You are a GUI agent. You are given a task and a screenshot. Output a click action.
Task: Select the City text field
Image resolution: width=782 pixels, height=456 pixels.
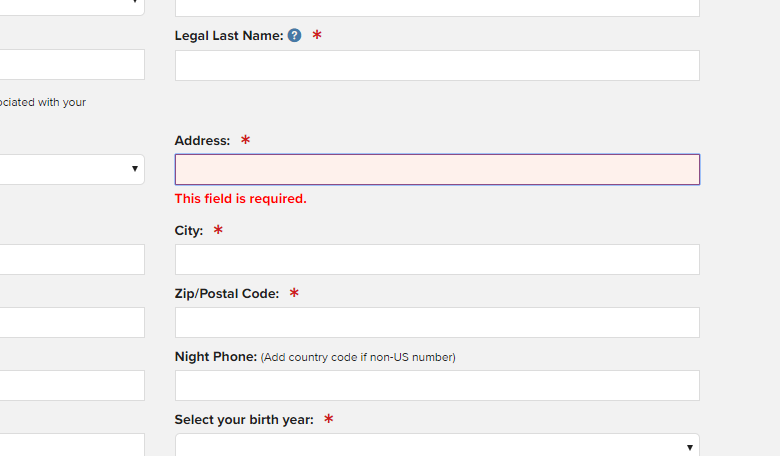point(437,260)
